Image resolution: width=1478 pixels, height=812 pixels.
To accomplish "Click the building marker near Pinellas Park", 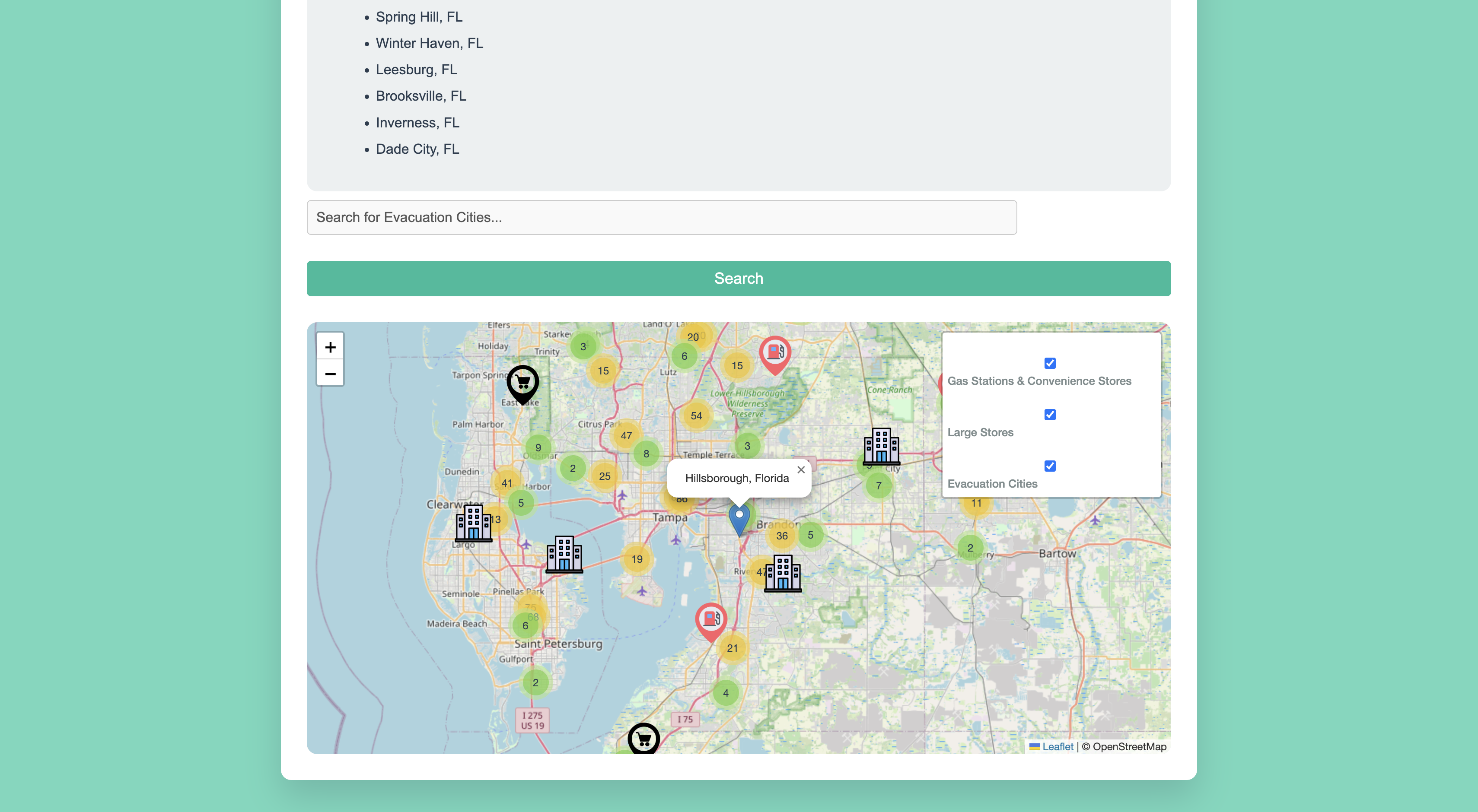I will click(x=564, y=554).
